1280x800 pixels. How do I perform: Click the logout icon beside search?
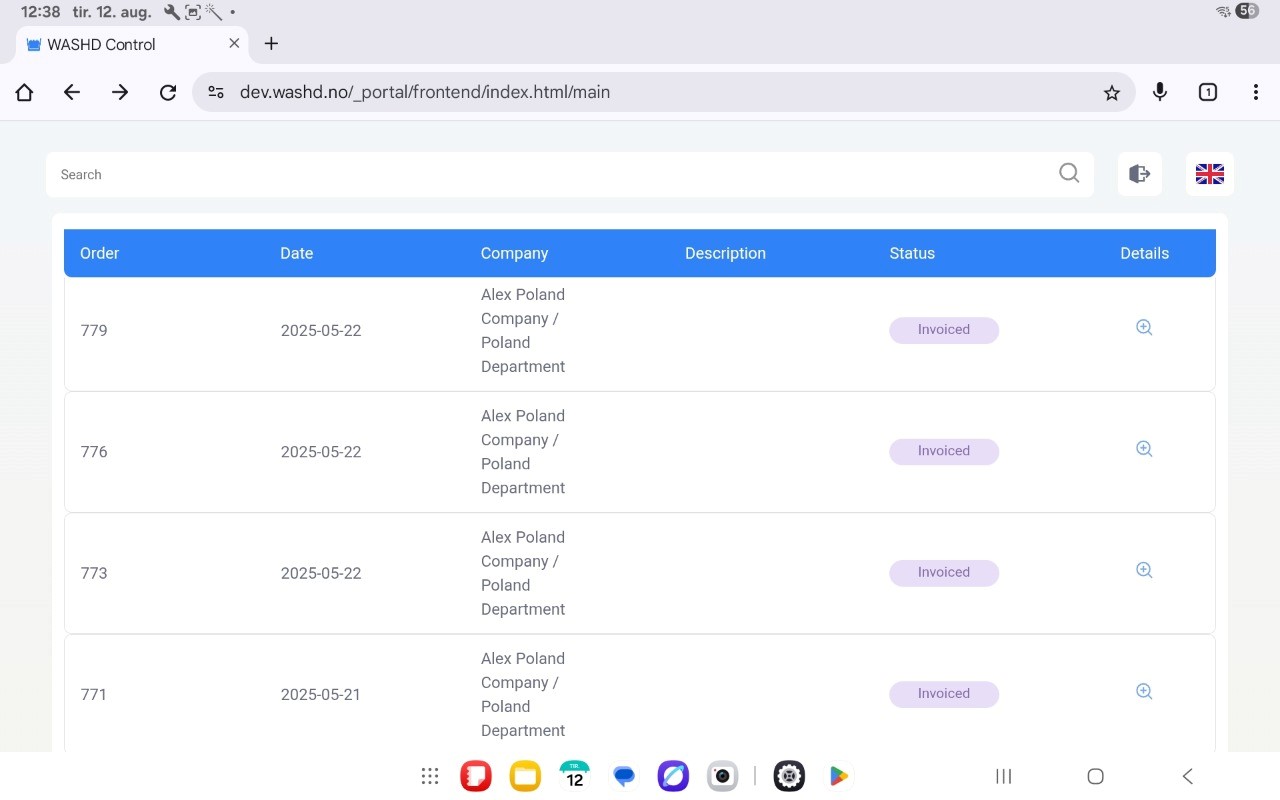(x=1139, y=174)
